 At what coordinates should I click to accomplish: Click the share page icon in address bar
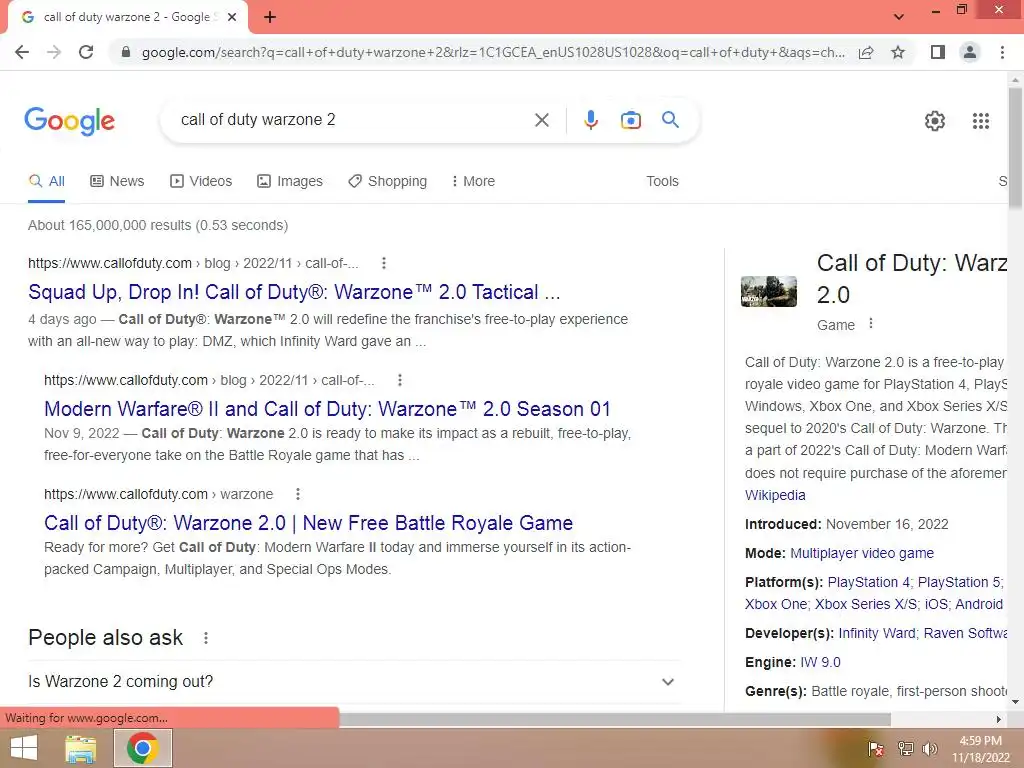coord(866,52)
